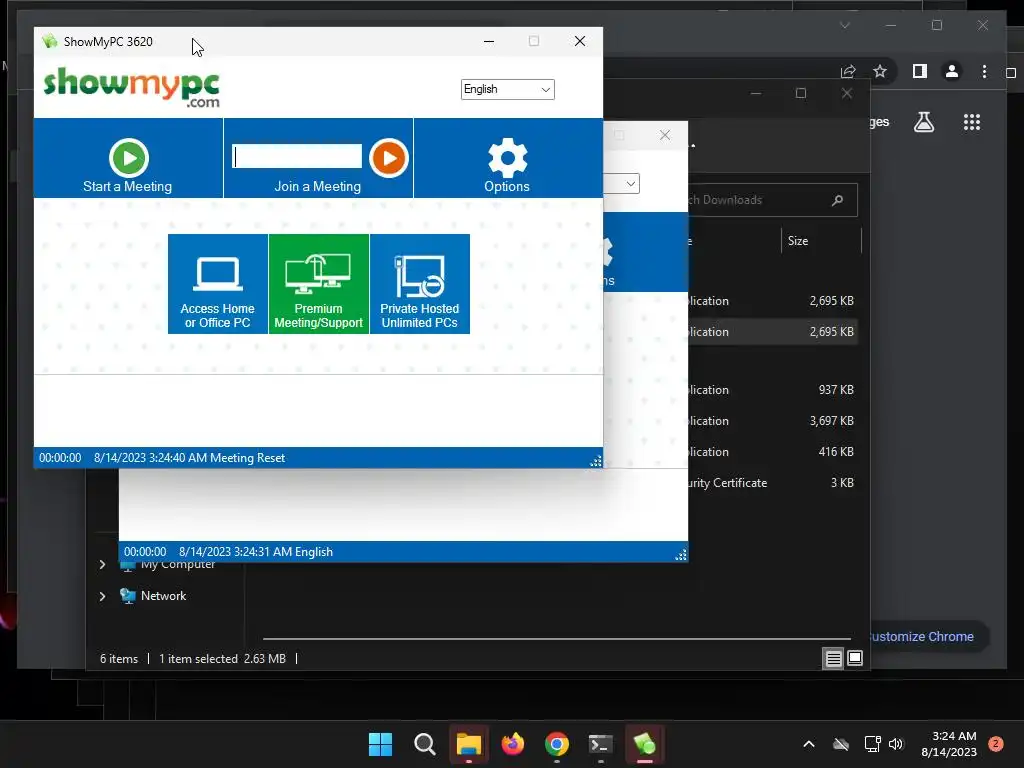Open the Windows Start menu
1024x768 pixels.
point(380,744)
